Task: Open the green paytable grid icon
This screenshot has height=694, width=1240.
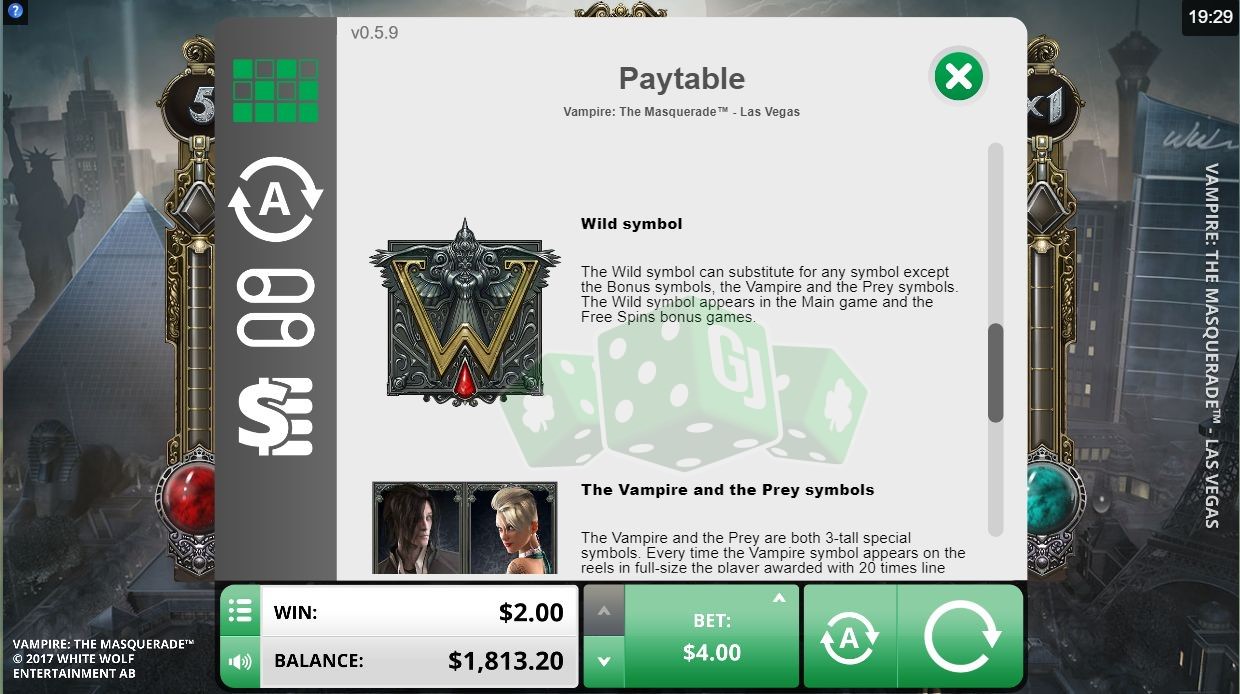Action: coord(275,91)
